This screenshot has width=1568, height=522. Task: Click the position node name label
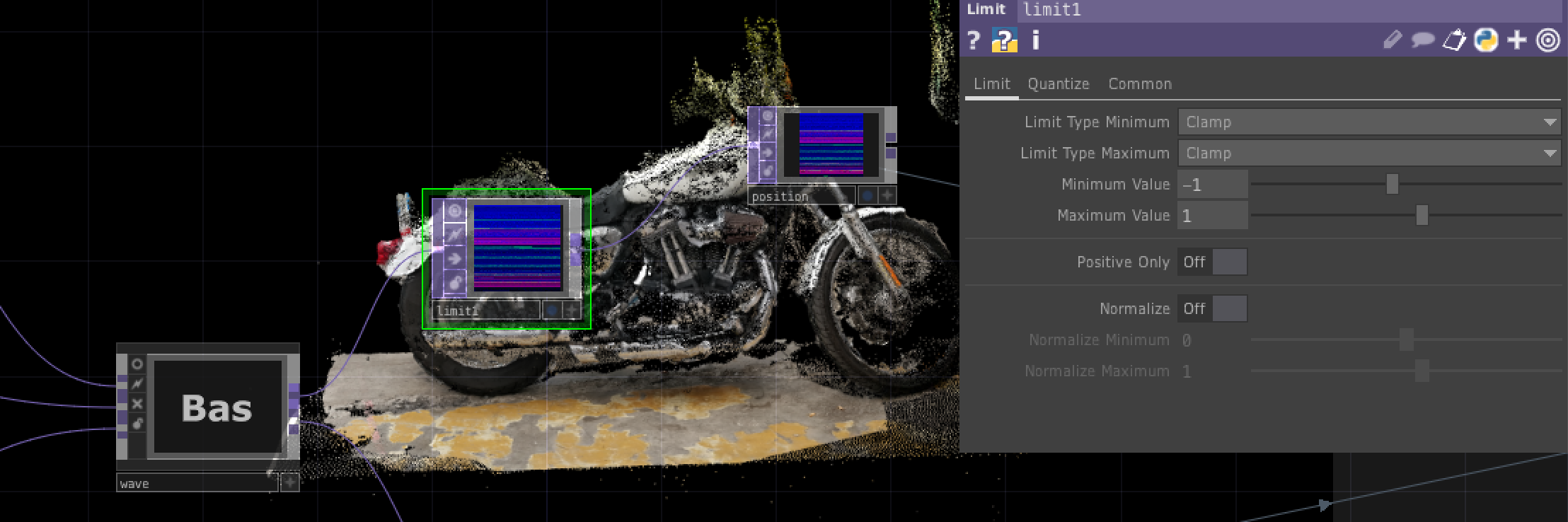point(802,196)
